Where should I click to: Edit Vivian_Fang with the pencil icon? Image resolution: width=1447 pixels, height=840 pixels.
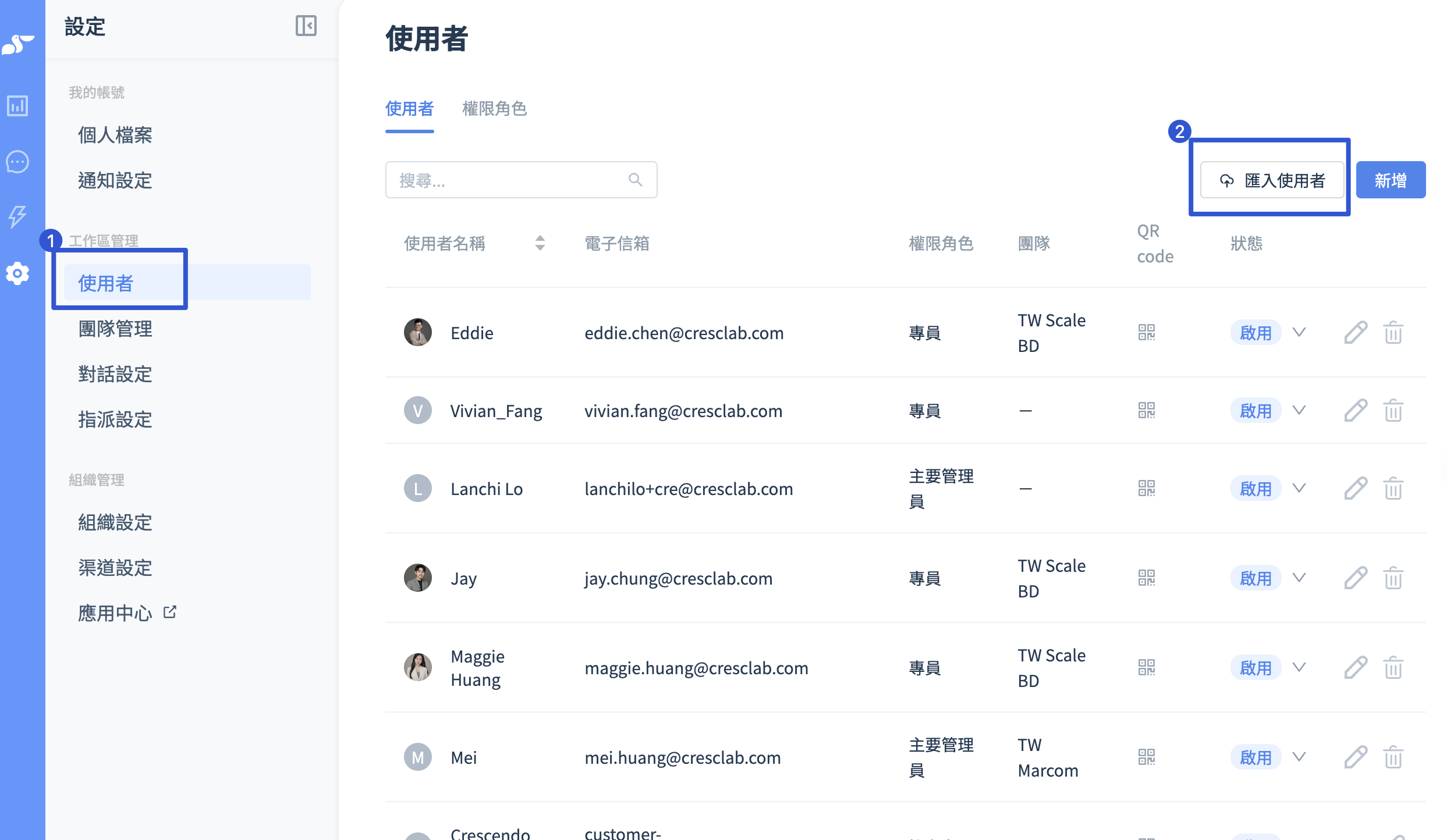(1355, 411)
